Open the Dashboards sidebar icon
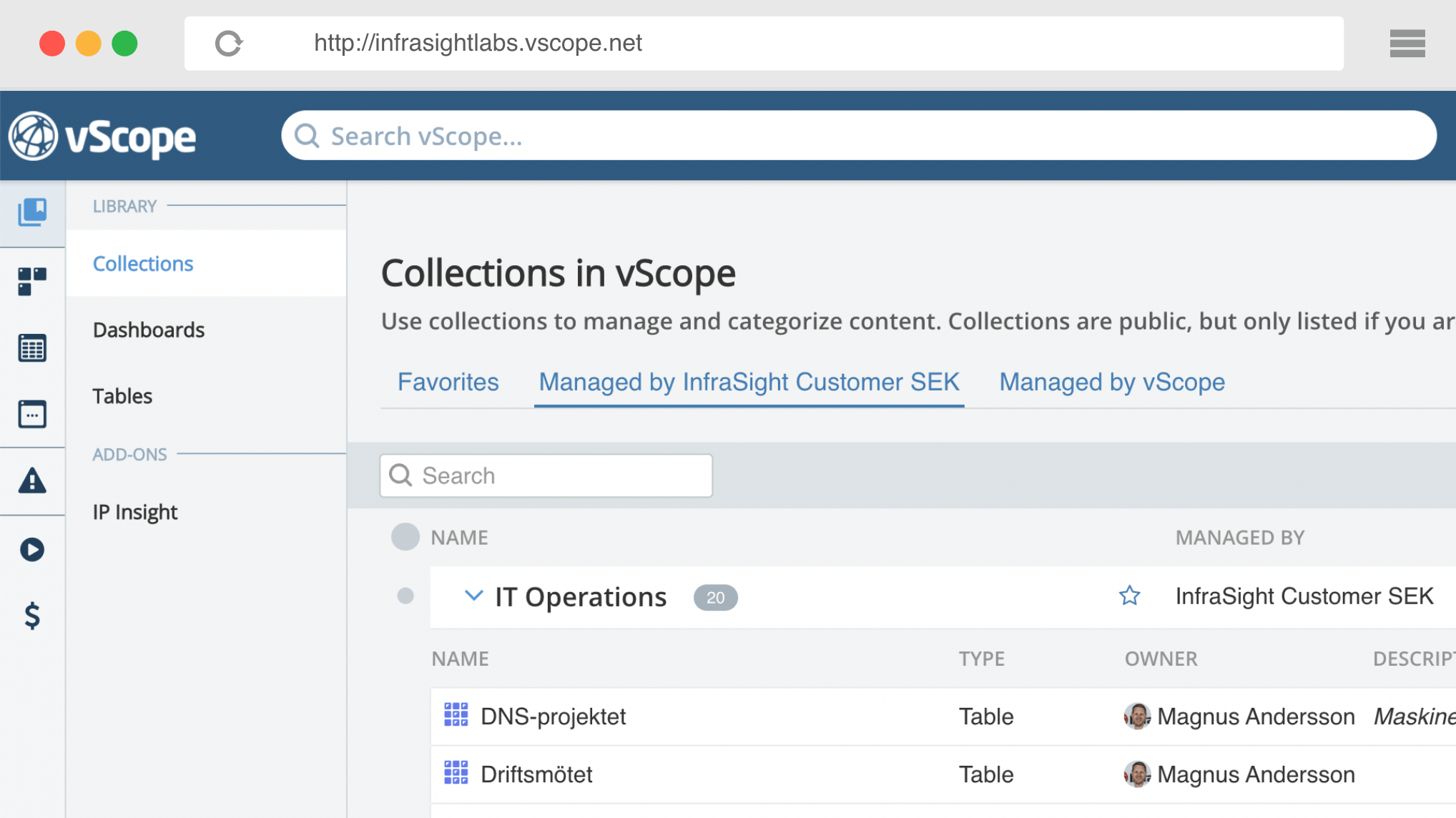 [x=32, y=281]
